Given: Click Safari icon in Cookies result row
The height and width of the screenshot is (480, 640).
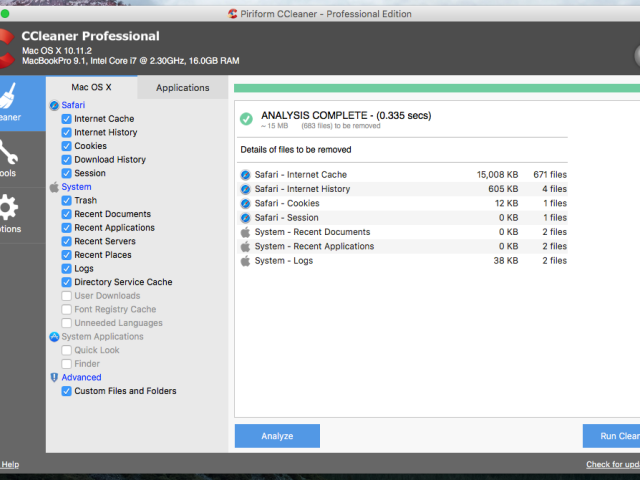Looking at the screenshot, I should click(x=245, y=203).
